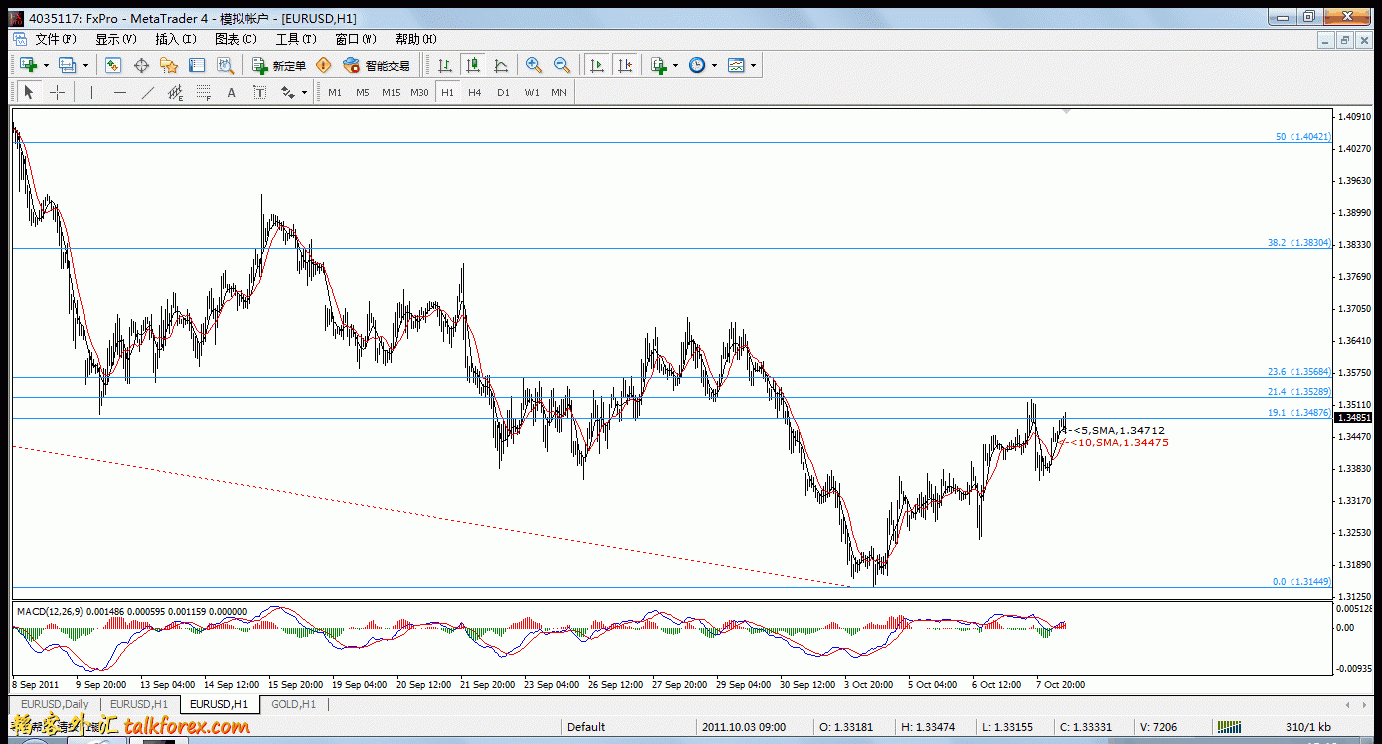Viewport: 1382px width, 744px height.
Task: Toggle 智能交易 auto trading button
Action: point(376,65)
